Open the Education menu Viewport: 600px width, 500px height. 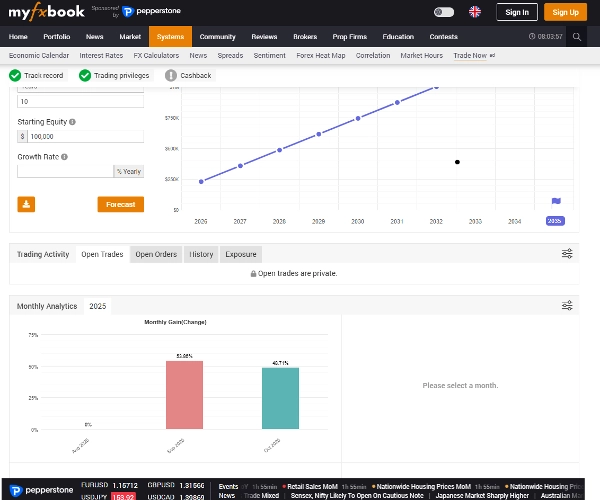398,37
